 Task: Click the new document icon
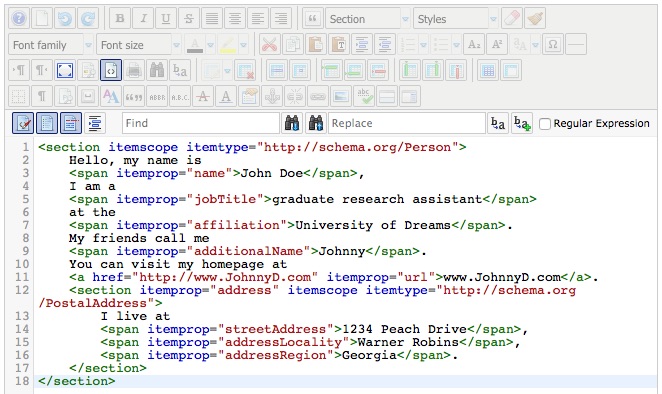coord(42,19)
